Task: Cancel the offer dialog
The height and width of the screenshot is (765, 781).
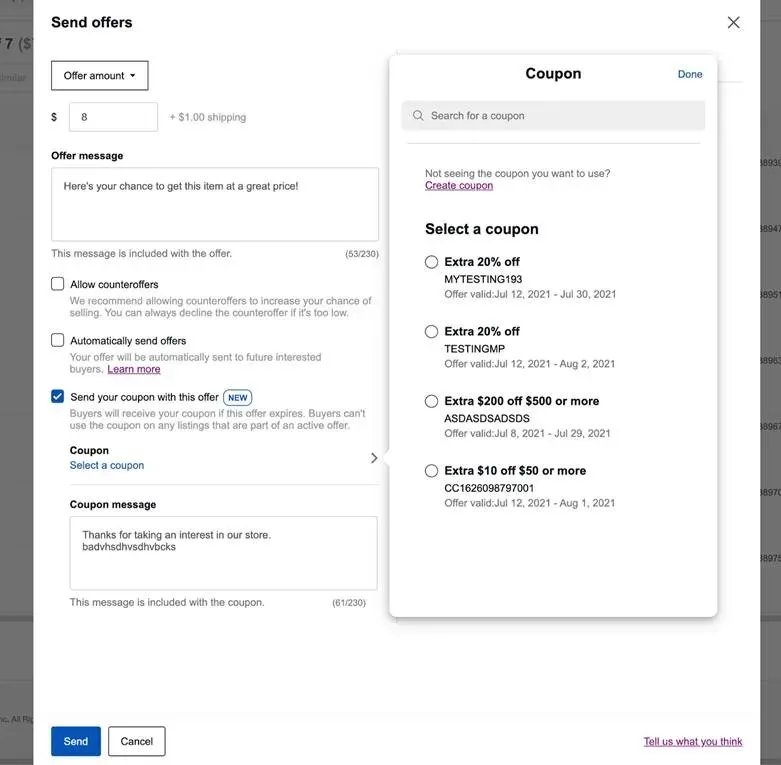Action: coord(137,741)
